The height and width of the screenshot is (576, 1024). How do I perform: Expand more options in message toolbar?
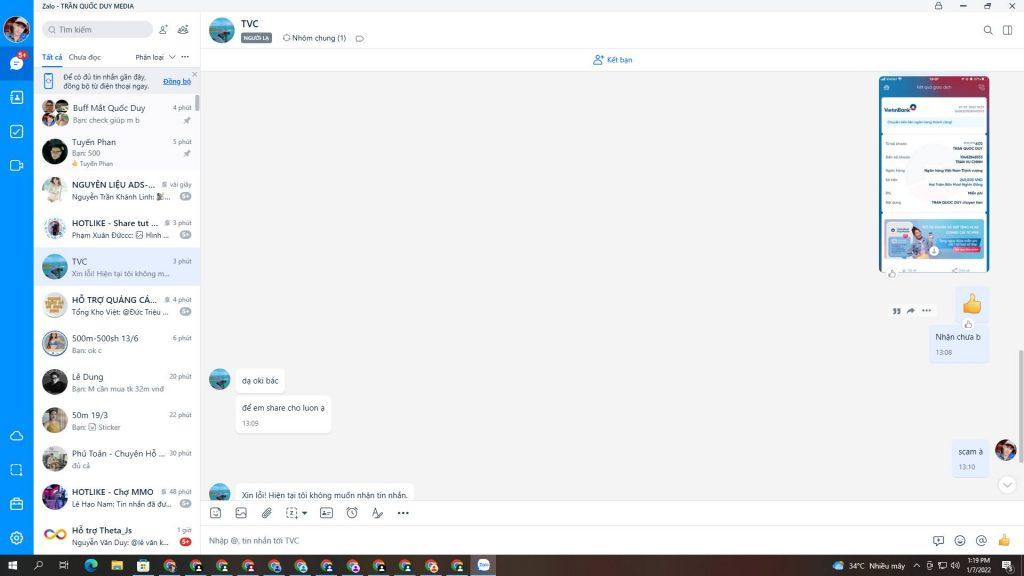(x=403, y=513)
